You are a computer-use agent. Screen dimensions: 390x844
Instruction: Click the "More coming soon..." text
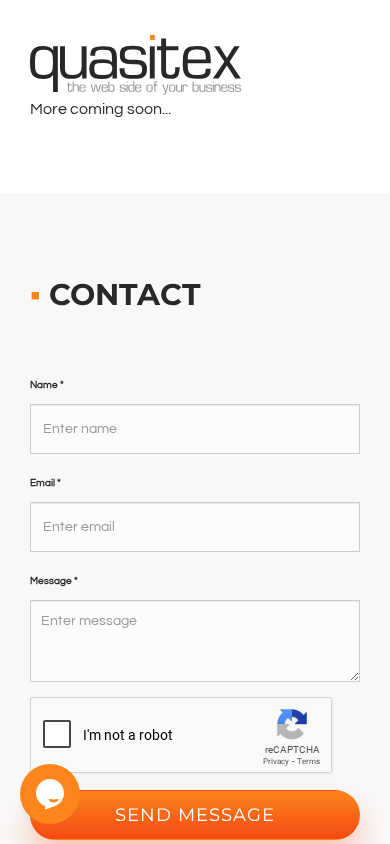tap(101, 109)
